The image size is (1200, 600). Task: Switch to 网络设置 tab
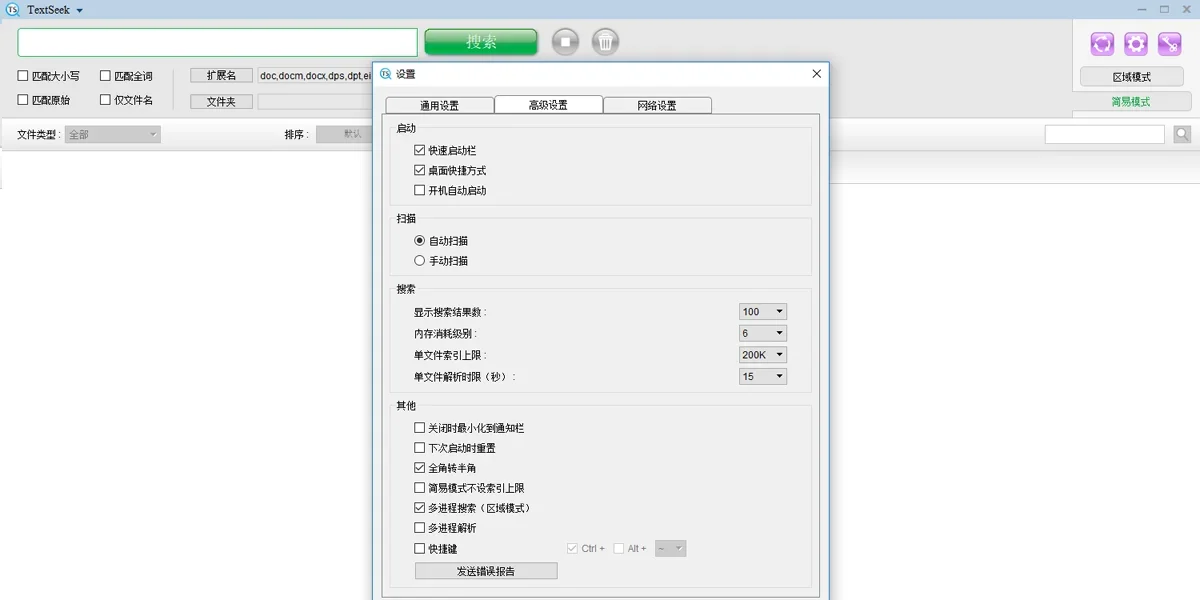click(657, 105)
